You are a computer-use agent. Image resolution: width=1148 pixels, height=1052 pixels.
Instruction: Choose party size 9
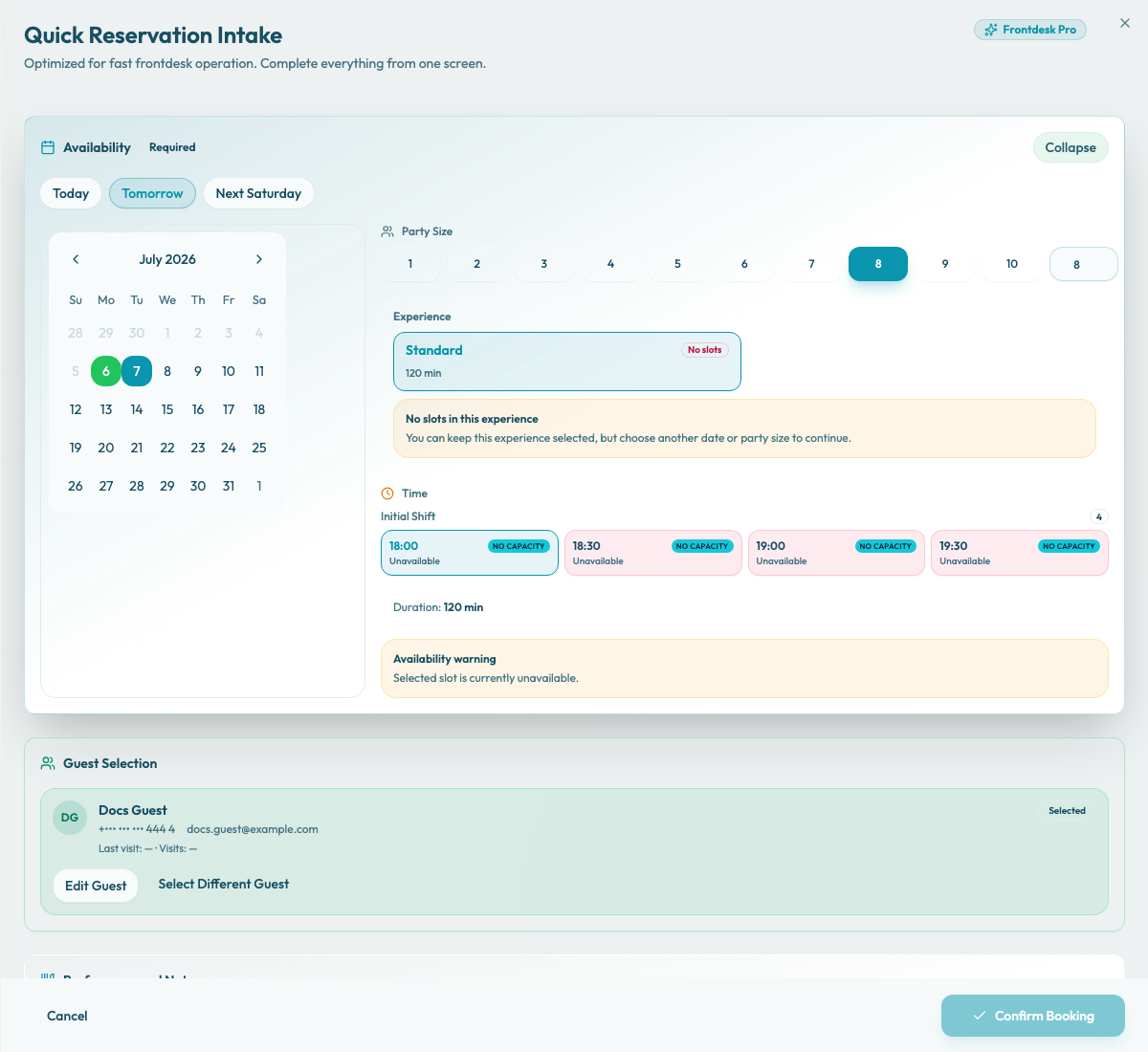point(945,264)
